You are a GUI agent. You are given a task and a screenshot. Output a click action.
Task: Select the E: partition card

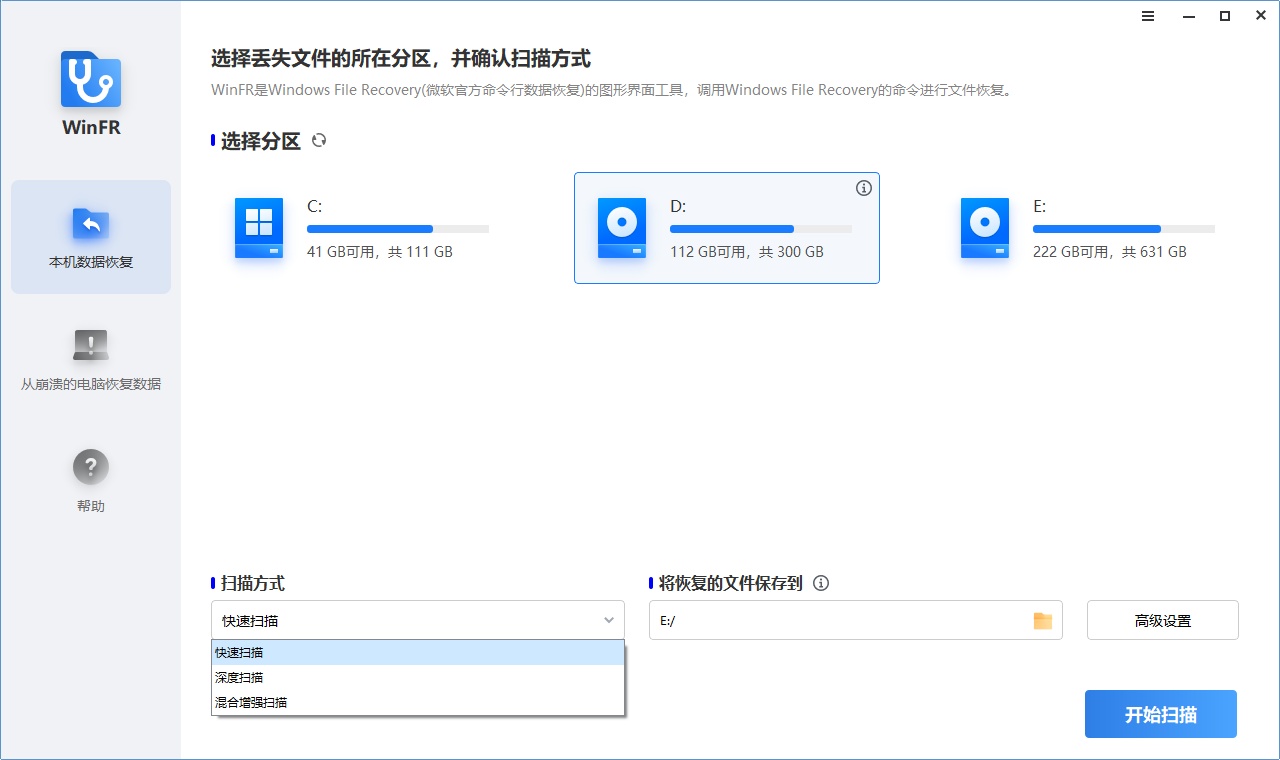tap(1088, 228)
